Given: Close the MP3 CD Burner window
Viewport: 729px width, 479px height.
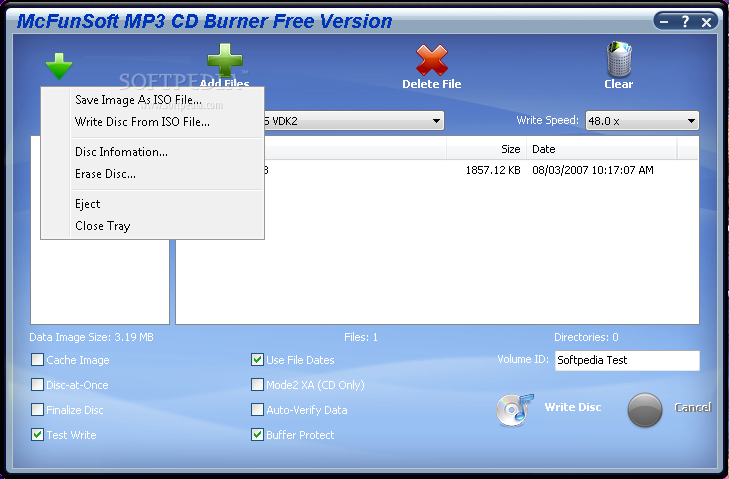Looking at the screenshot, I should tap(706, 21).
